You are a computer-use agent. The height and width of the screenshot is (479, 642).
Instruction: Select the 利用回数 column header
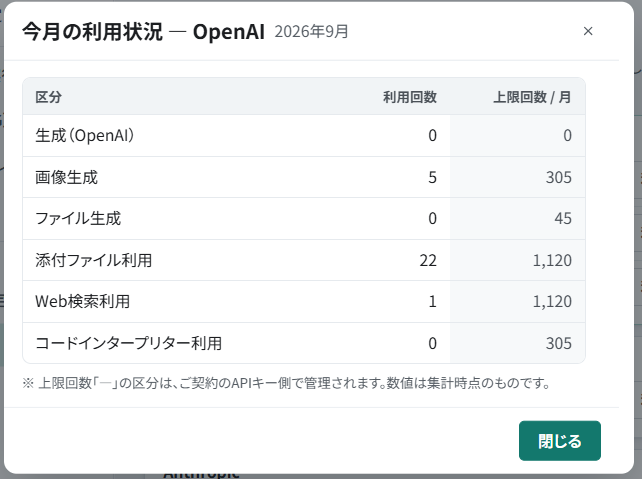coord(410,97)
